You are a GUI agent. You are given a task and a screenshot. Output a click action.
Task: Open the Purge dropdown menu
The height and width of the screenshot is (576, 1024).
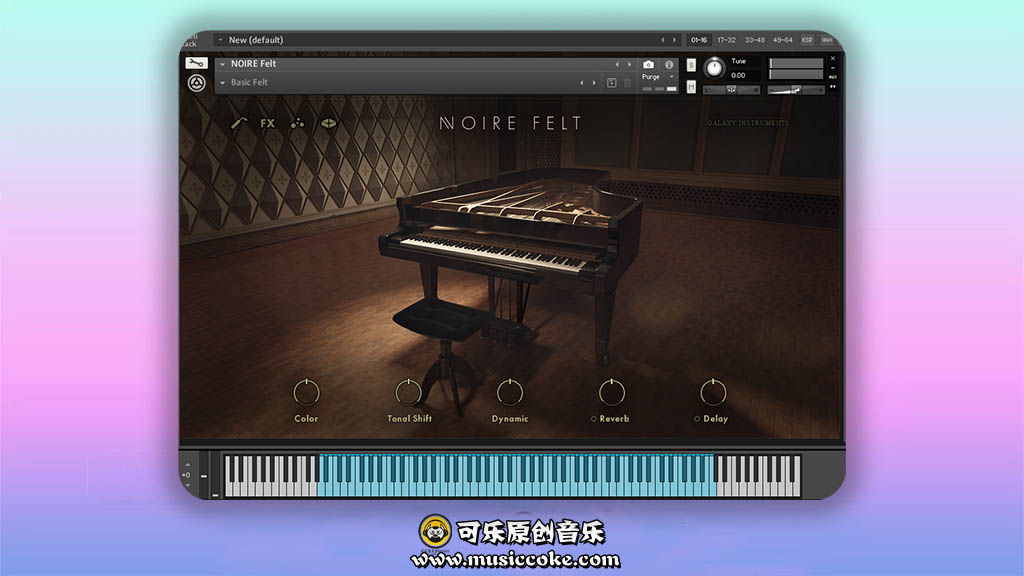point(657,76)
